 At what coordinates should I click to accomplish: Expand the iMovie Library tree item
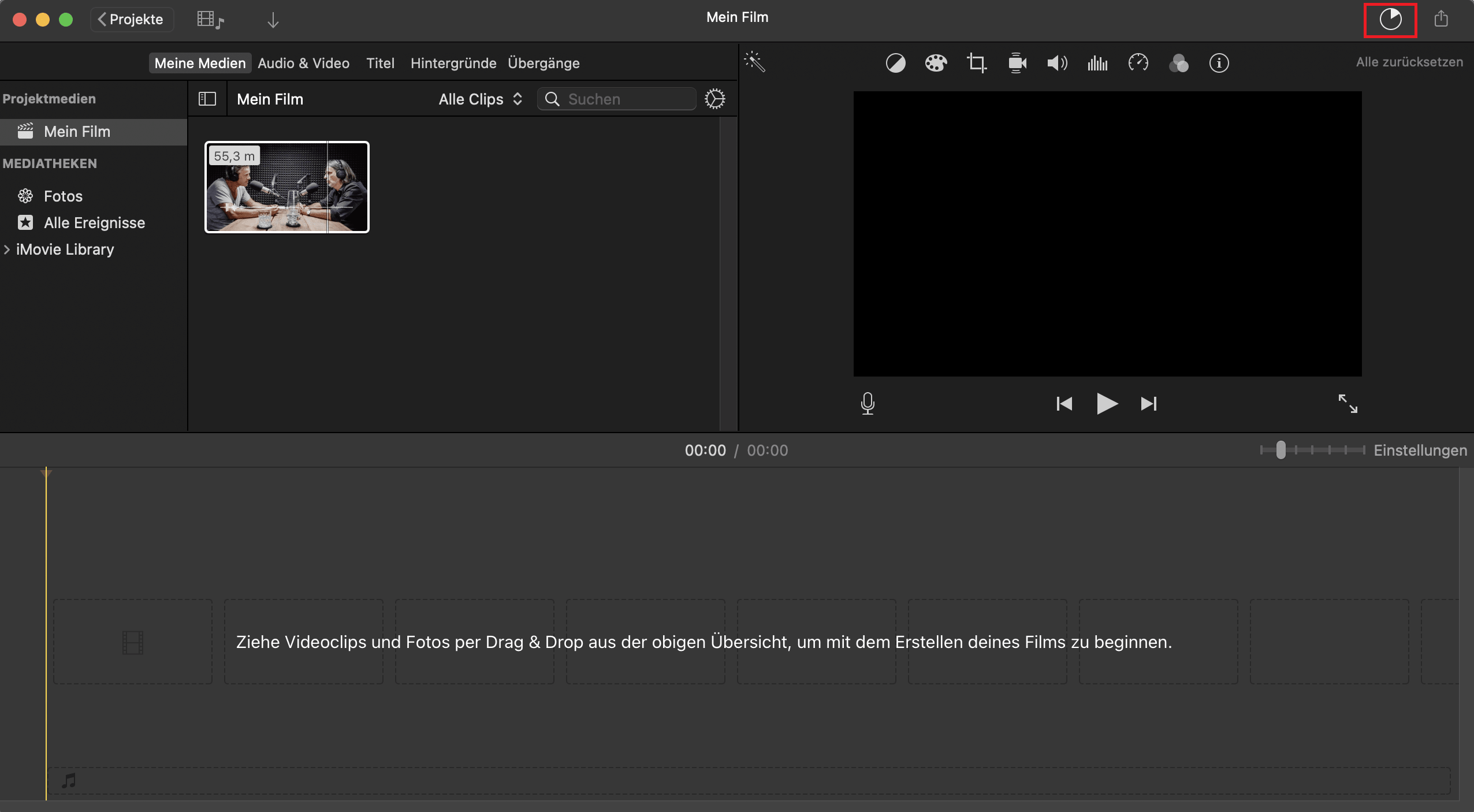click(x=7, y=249)
